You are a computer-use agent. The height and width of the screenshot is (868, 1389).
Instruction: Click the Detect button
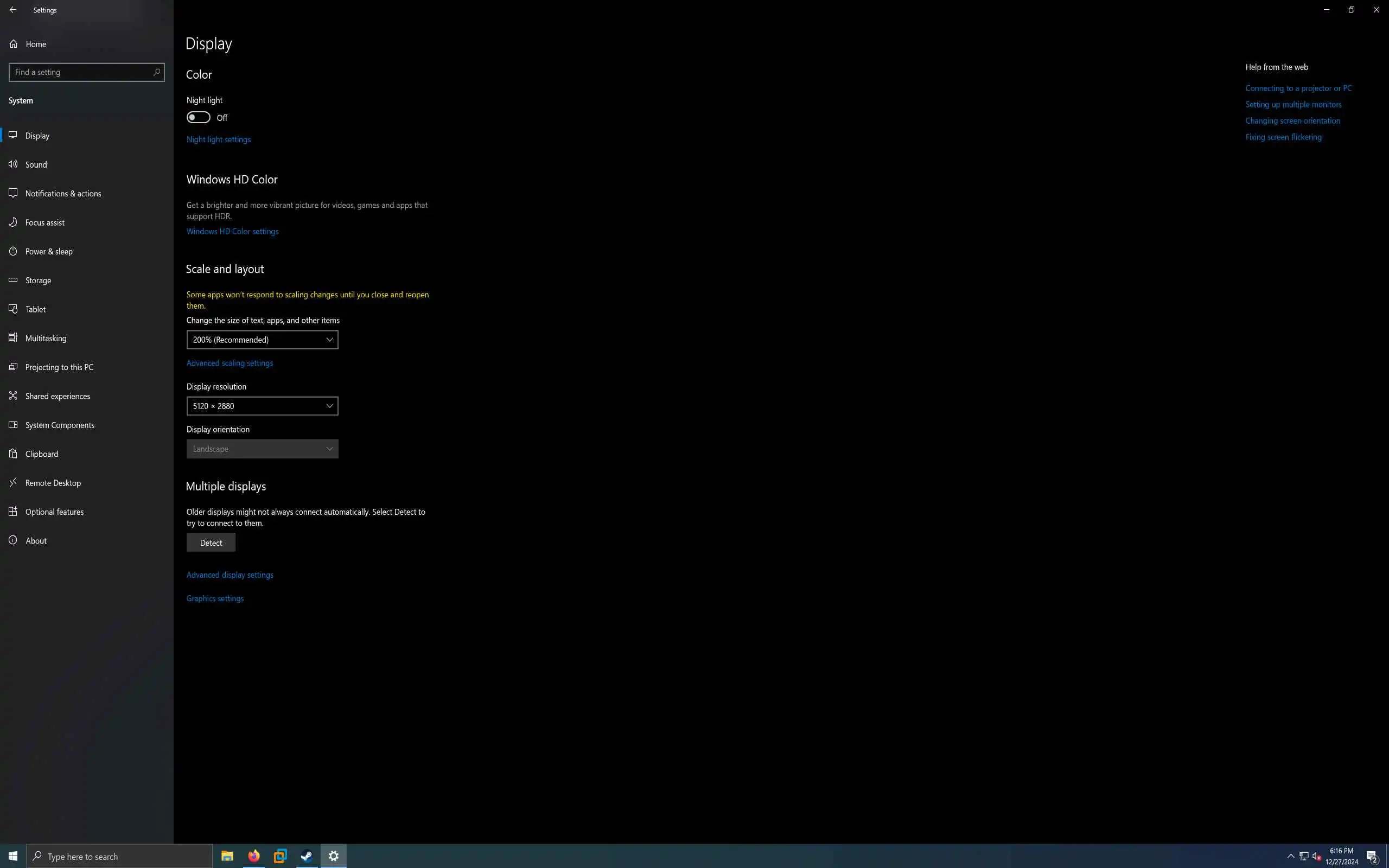coord(211,542)
